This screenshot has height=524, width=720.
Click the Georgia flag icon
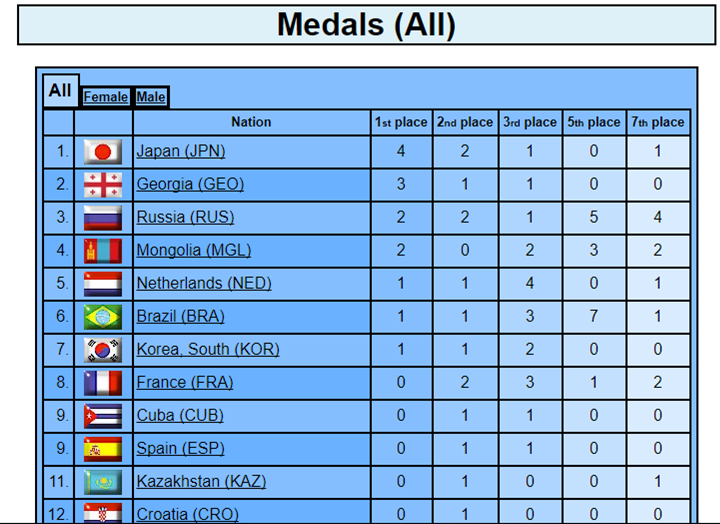(103, 185)
